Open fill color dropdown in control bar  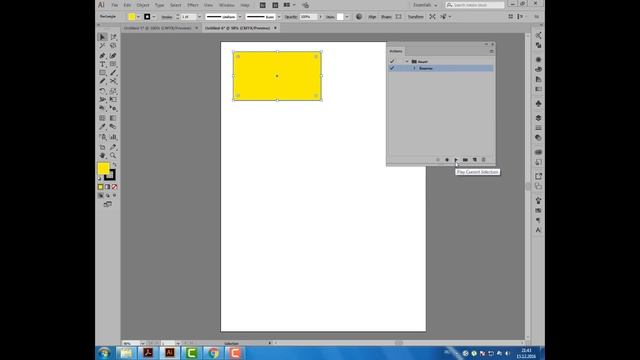coord(138,17)
